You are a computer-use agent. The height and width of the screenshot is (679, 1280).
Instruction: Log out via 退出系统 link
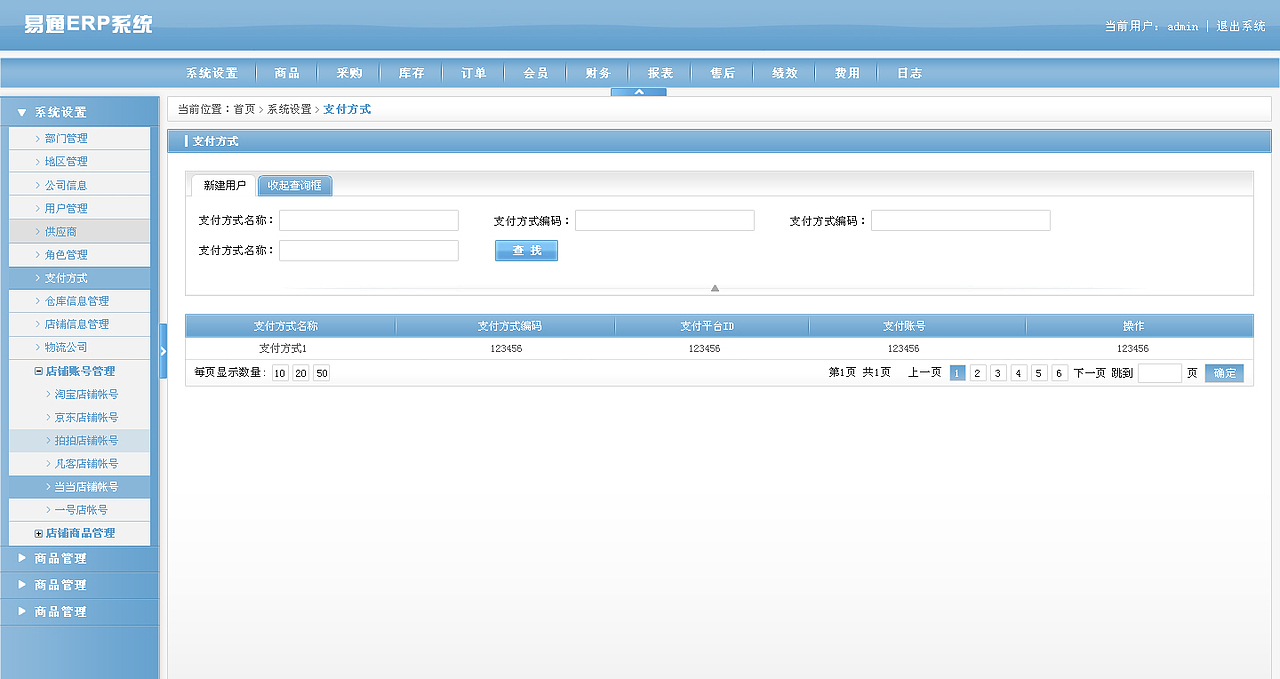point(1241,26)
